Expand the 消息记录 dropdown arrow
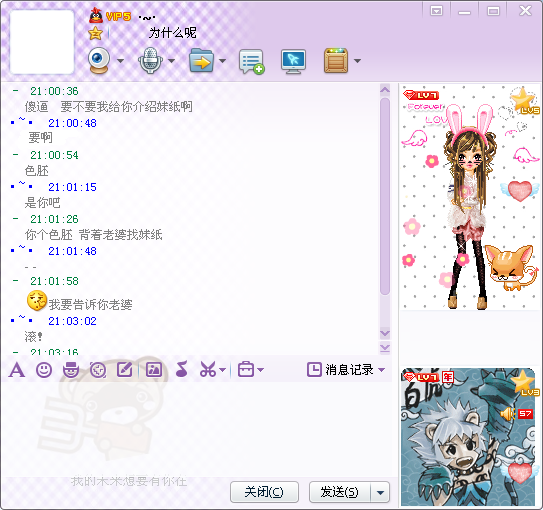The height and width of the screenshot is (510, 543). (382, 370)
